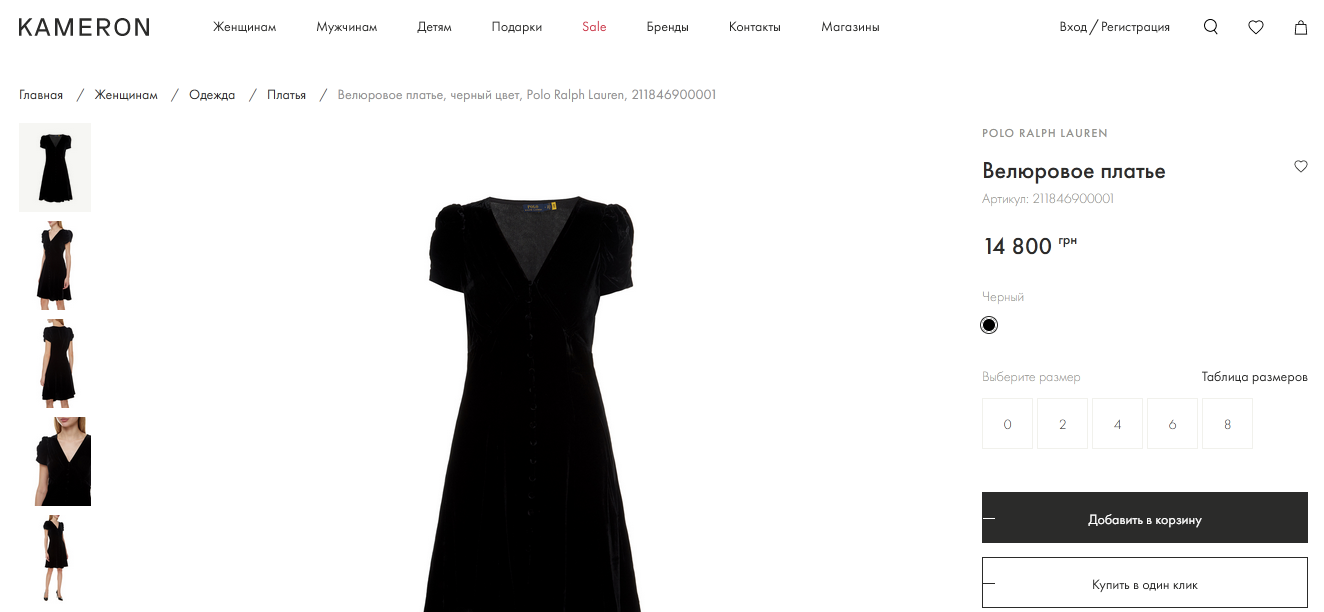Screen dimensions: 1324x612
Task: View the close-up neckline thumbnail
Action: [55, 461]
